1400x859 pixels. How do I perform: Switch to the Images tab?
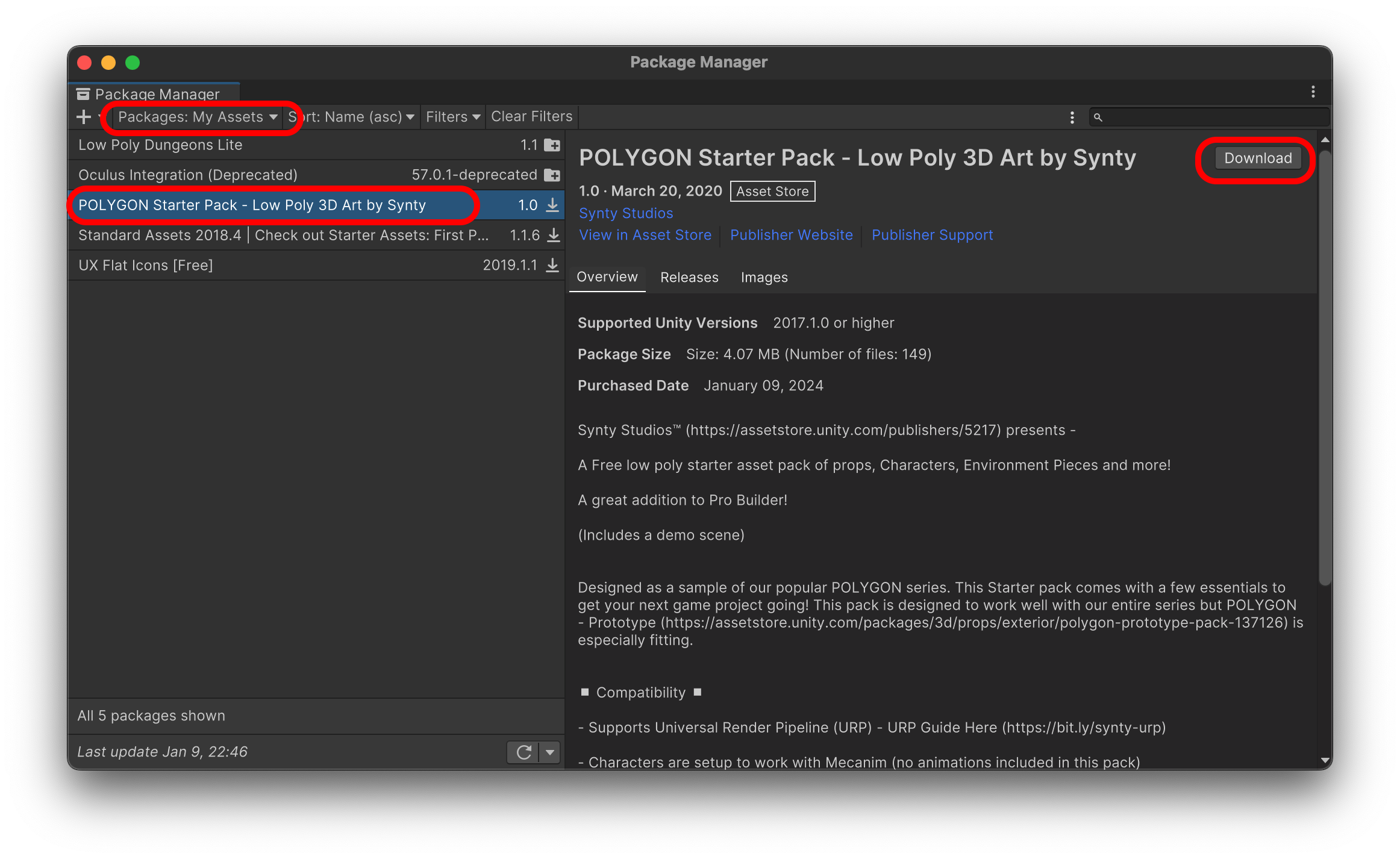[764, 278]
